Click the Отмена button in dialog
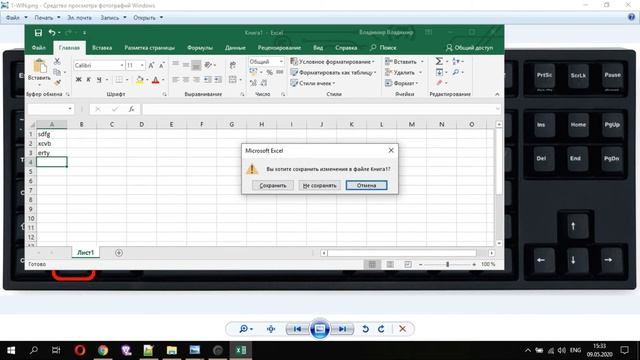This screenshot has height=360, width=640. pos(366,185)
